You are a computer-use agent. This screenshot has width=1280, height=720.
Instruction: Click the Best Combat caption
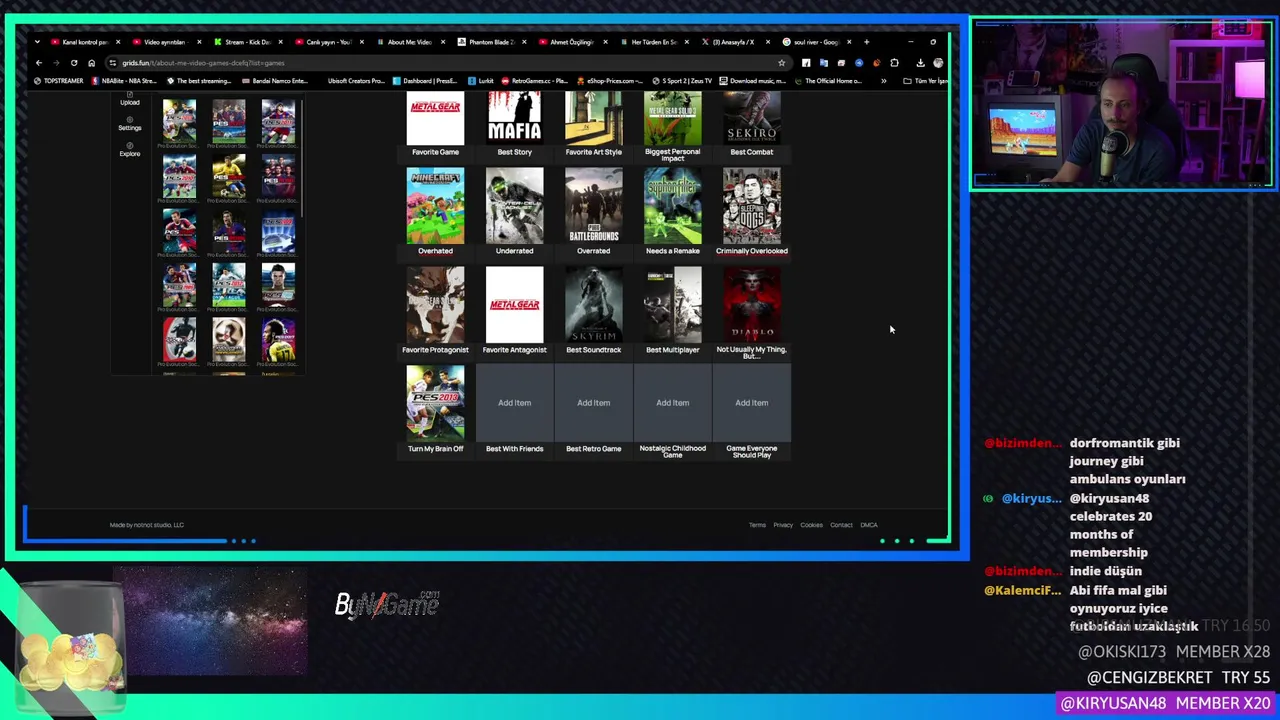(752, 152)
